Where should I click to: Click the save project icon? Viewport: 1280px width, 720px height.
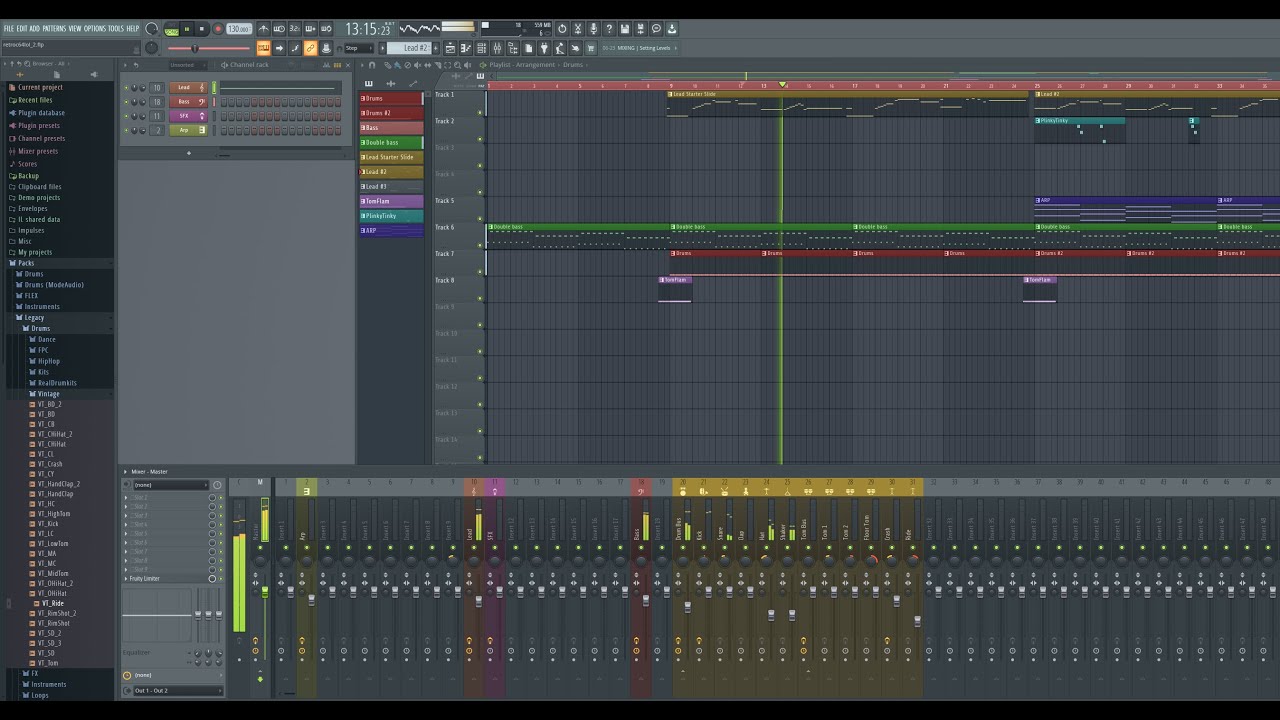(624, 29)
